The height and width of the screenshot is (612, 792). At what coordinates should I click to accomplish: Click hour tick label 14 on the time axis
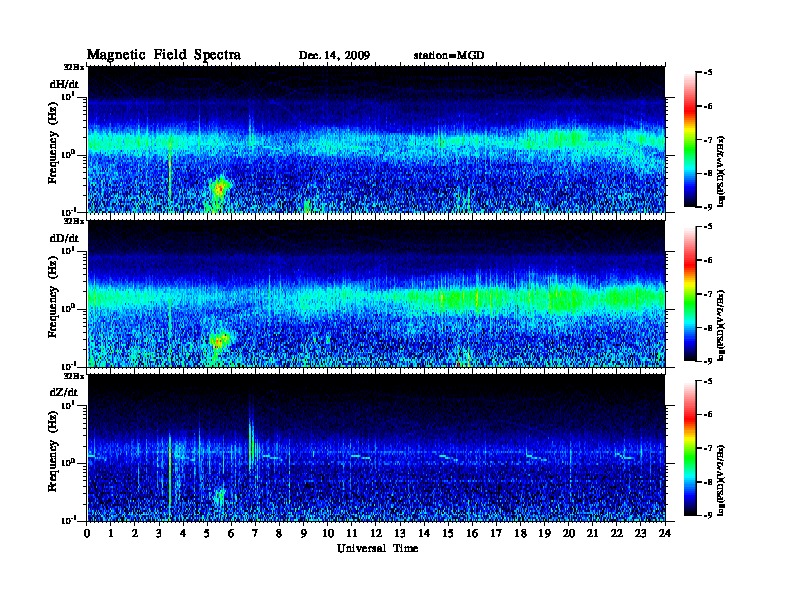click(x=424, y=533)
